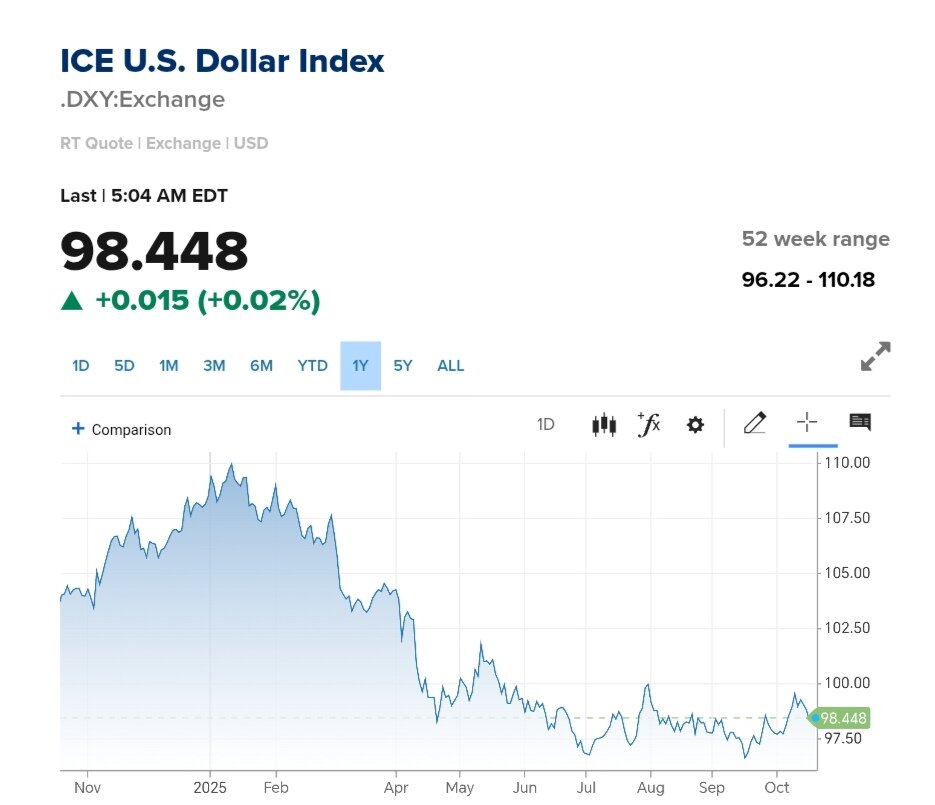The height and width of the screenshot is (805, 935).
Task: Click the highlighted 1Y range tab
Action: 360,366
